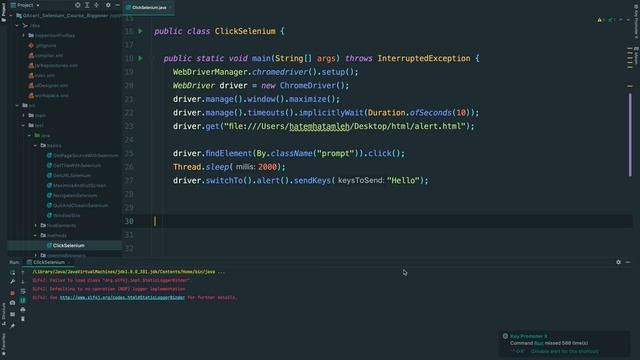Viewport: 640px width, 360px height.
Task: Hide the Run panel with the minus icon
Action: [x=628, y=262]
